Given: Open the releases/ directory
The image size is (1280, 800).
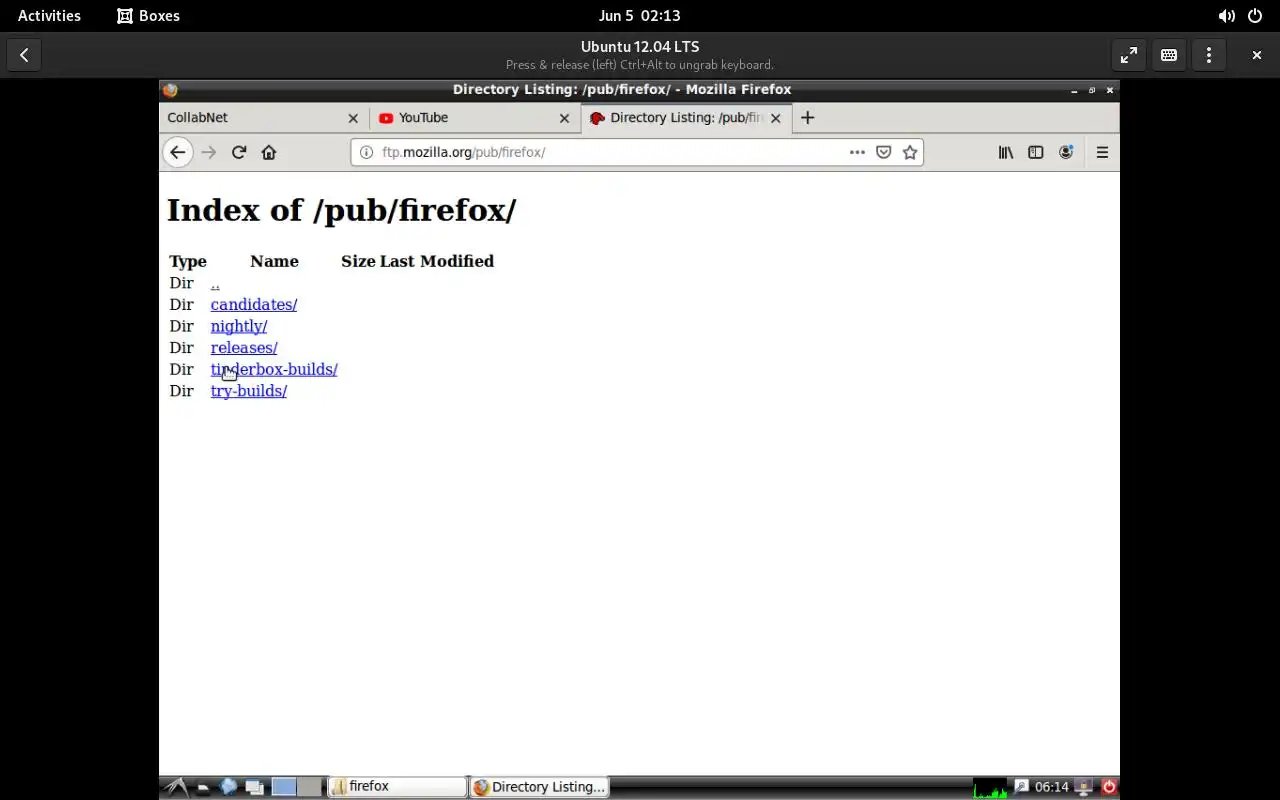Looking at the screenshot, I should click(x=243, y=348).
